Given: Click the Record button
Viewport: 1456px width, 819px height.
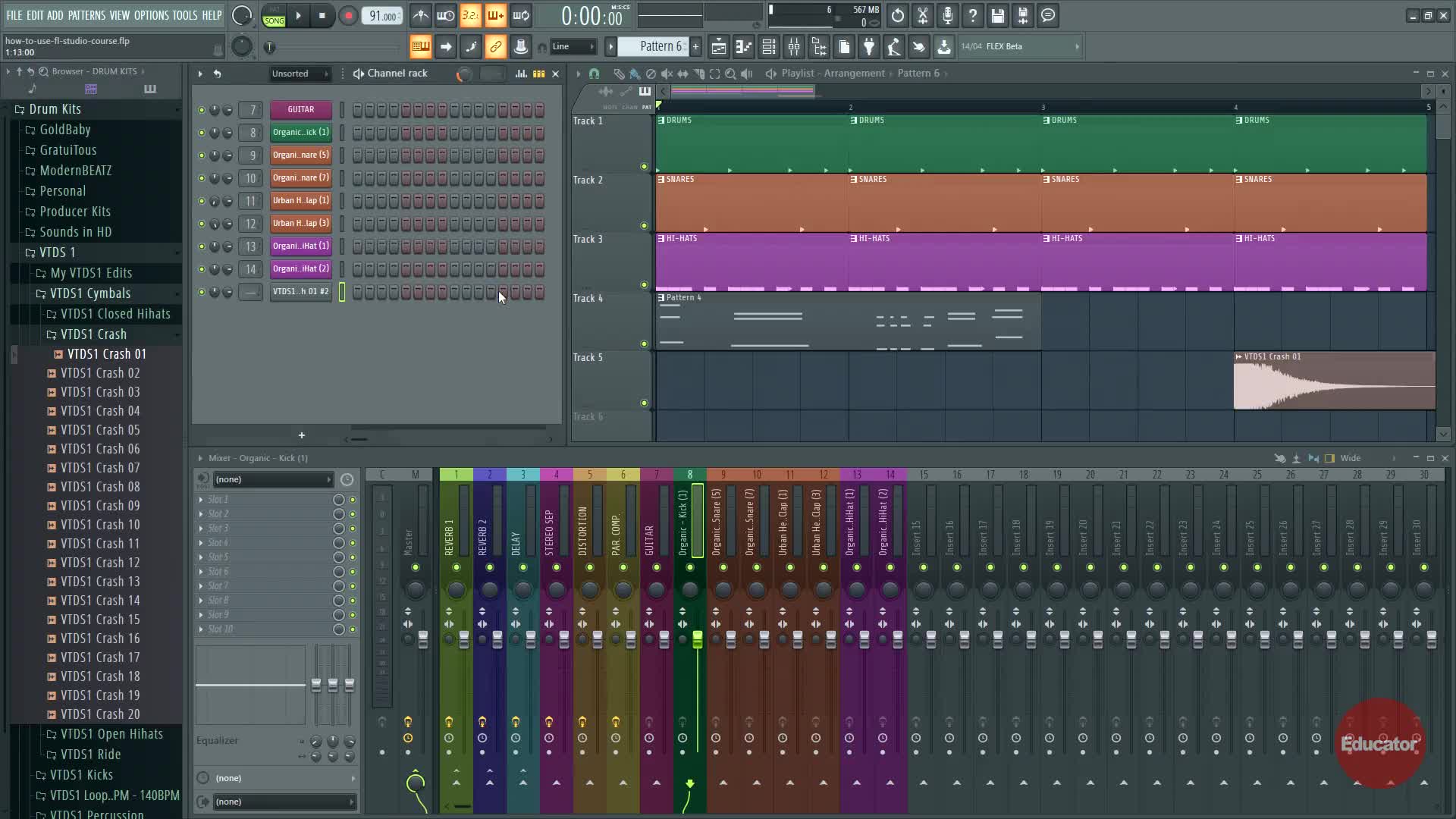Looking at the screenshot, I should click(348, 15).
